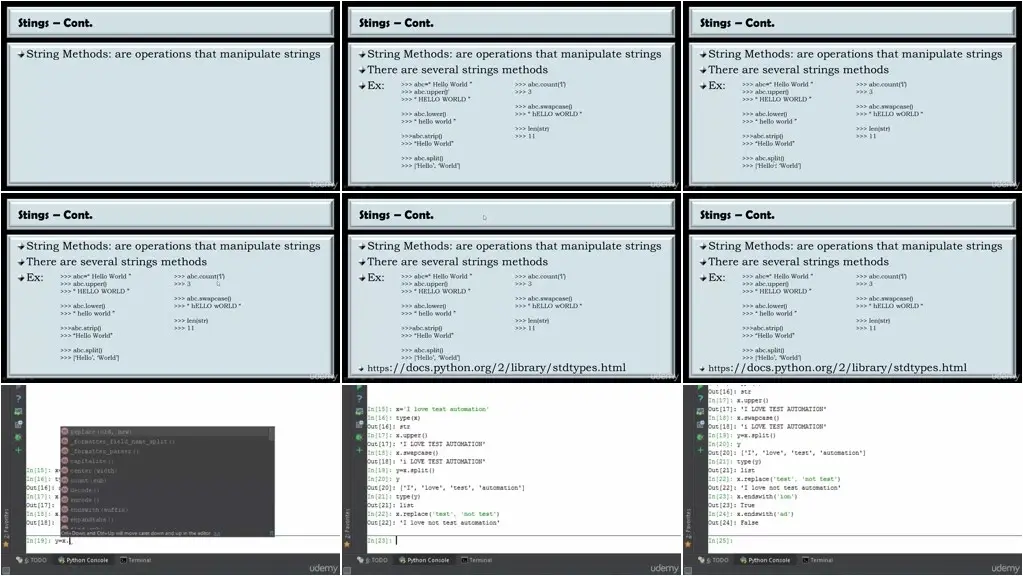Click Out[24]: False in In[25] console frame
Viewport: 1023px width, 576px height.
pyautogui.click(x=733, y=523)
